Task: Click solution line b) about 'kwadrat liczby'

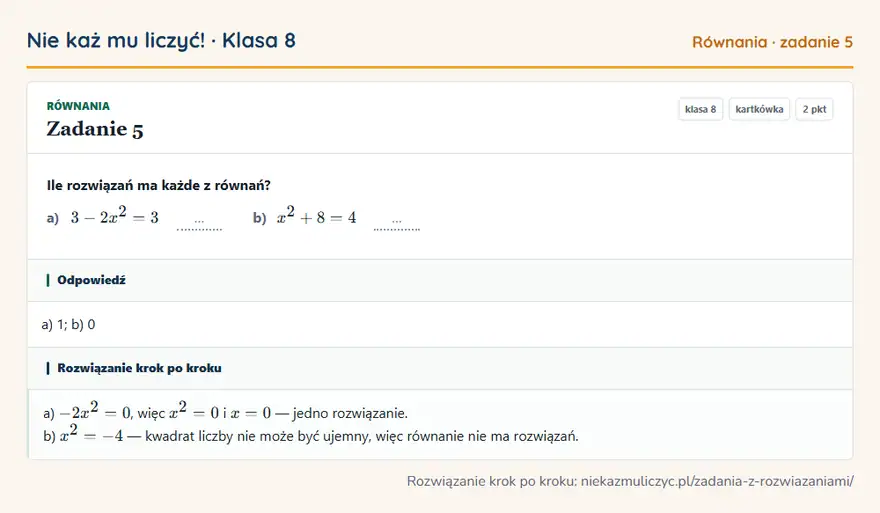Action: point(310,435)
